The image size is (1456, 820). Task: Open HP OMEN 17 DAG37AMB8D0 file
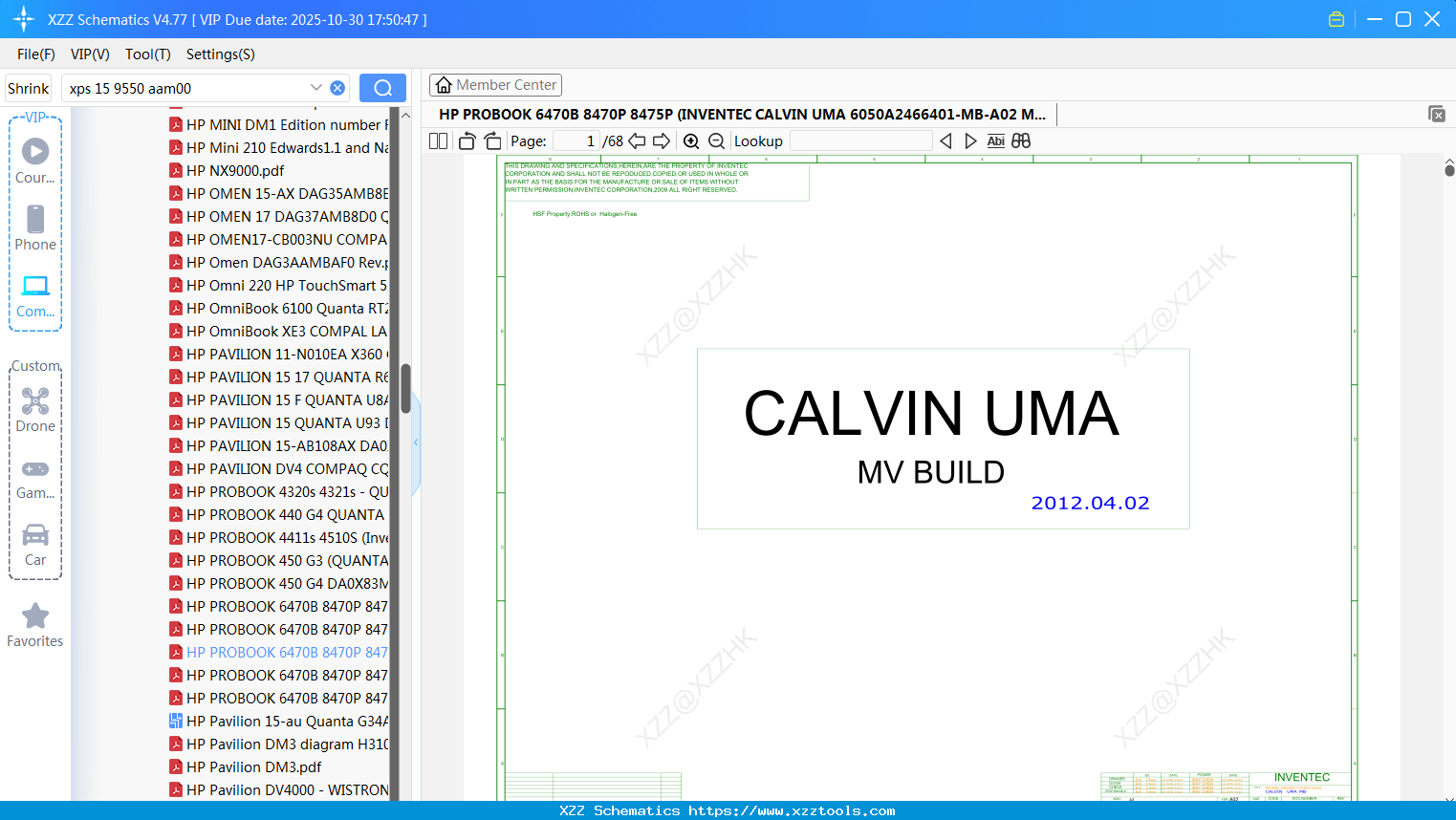click(279, 216)
